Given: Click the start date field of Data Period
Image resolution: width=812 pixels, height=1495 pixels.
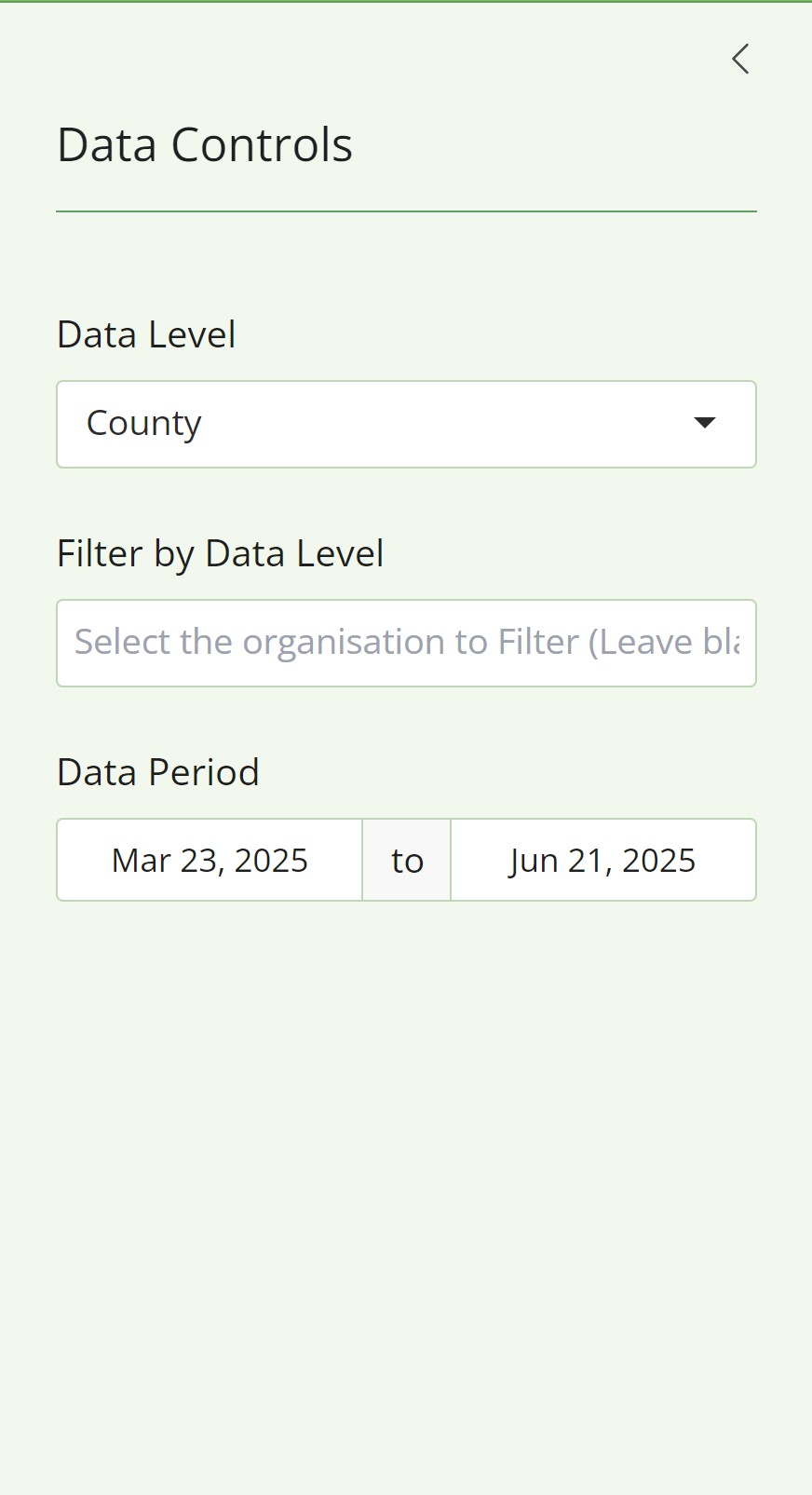Looking at the screenshot, I should pos(209,859).
